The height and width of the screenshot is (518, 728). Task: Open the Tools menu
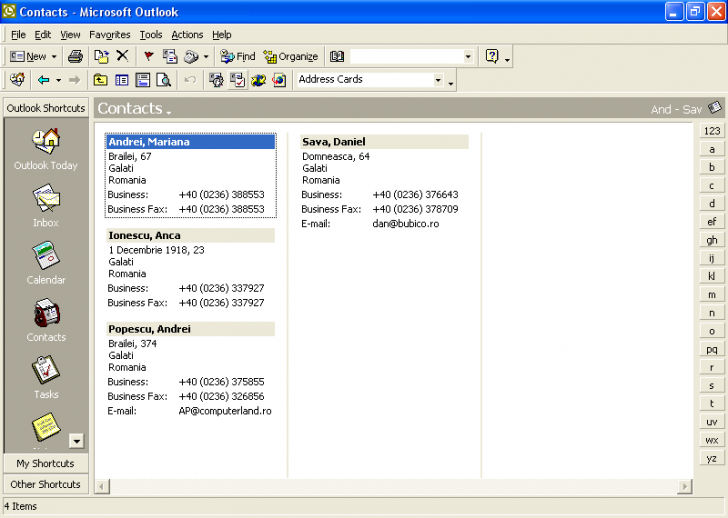tap(151, 35)
